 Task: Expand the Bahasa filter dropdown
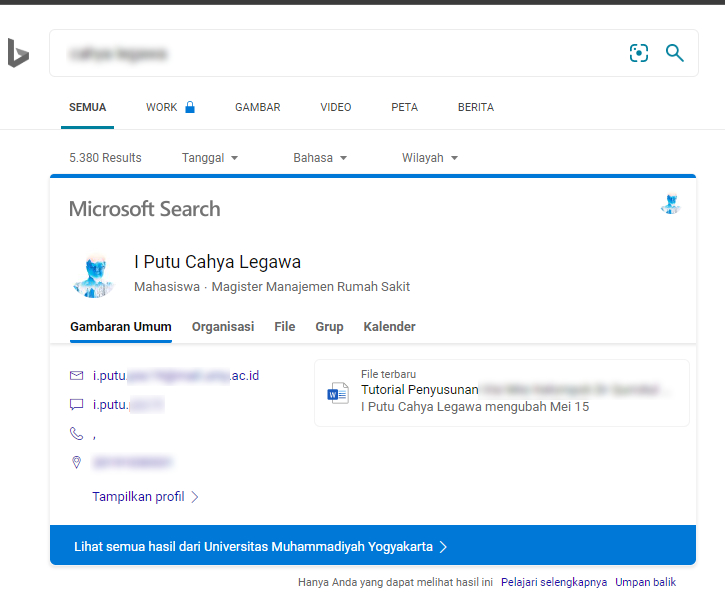(320, 158)
